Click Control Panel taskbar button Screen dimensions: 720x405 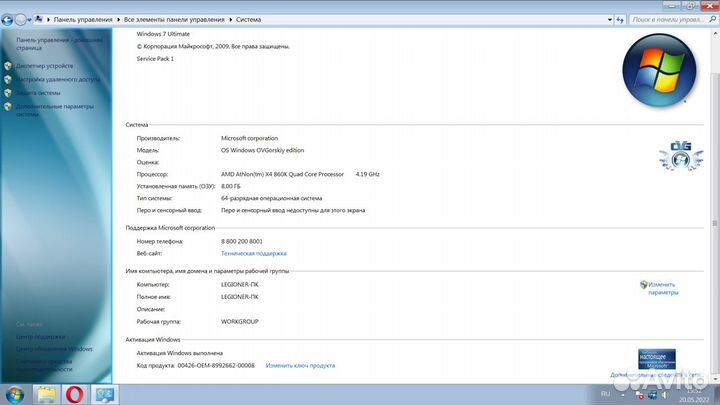pos(105,394)
